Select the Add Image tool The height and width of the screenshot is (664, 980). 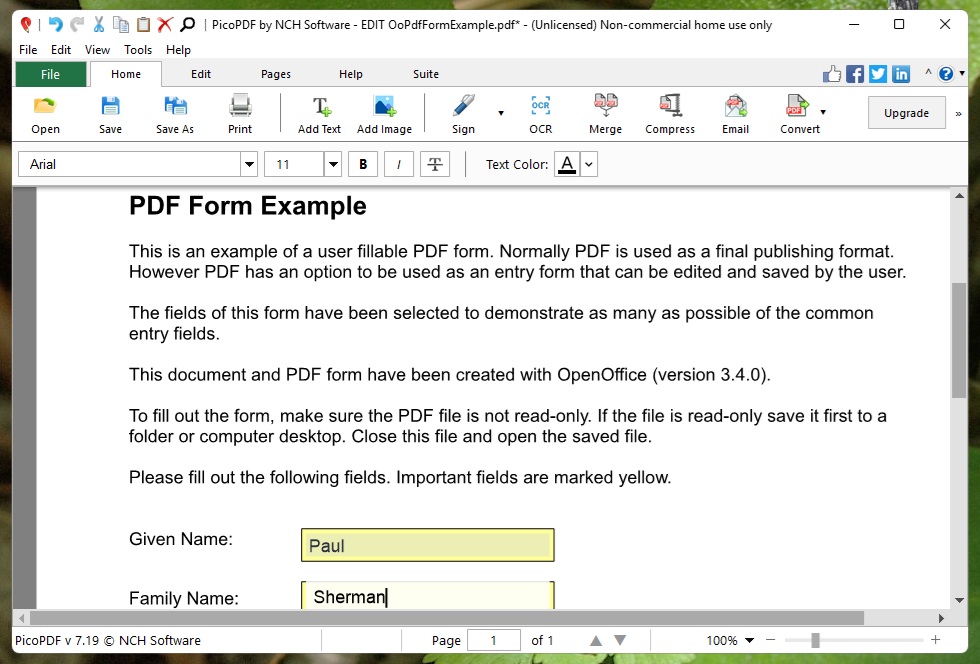(x=384, y=113)
